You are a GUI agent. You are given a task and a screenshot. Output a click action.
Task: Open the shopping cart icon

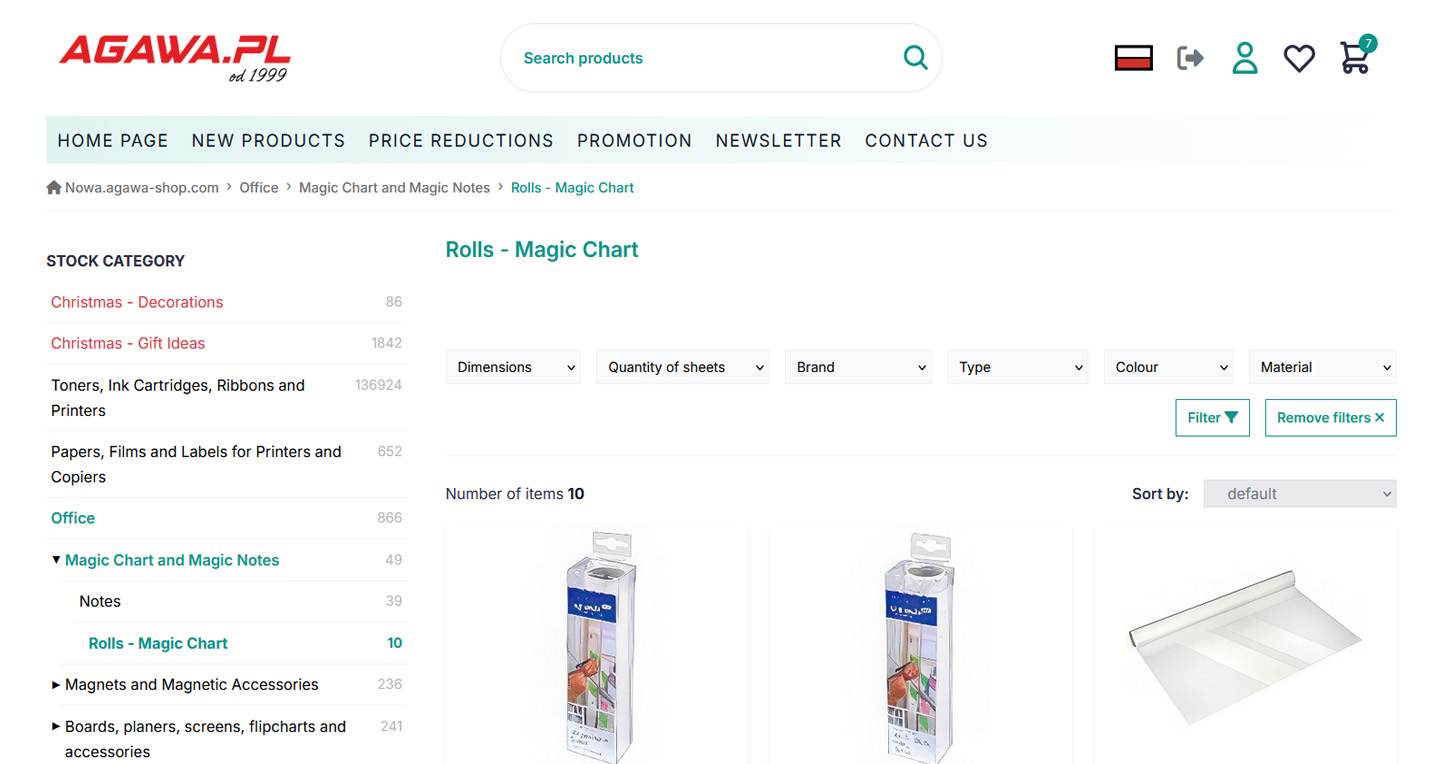pos(1355,58)
